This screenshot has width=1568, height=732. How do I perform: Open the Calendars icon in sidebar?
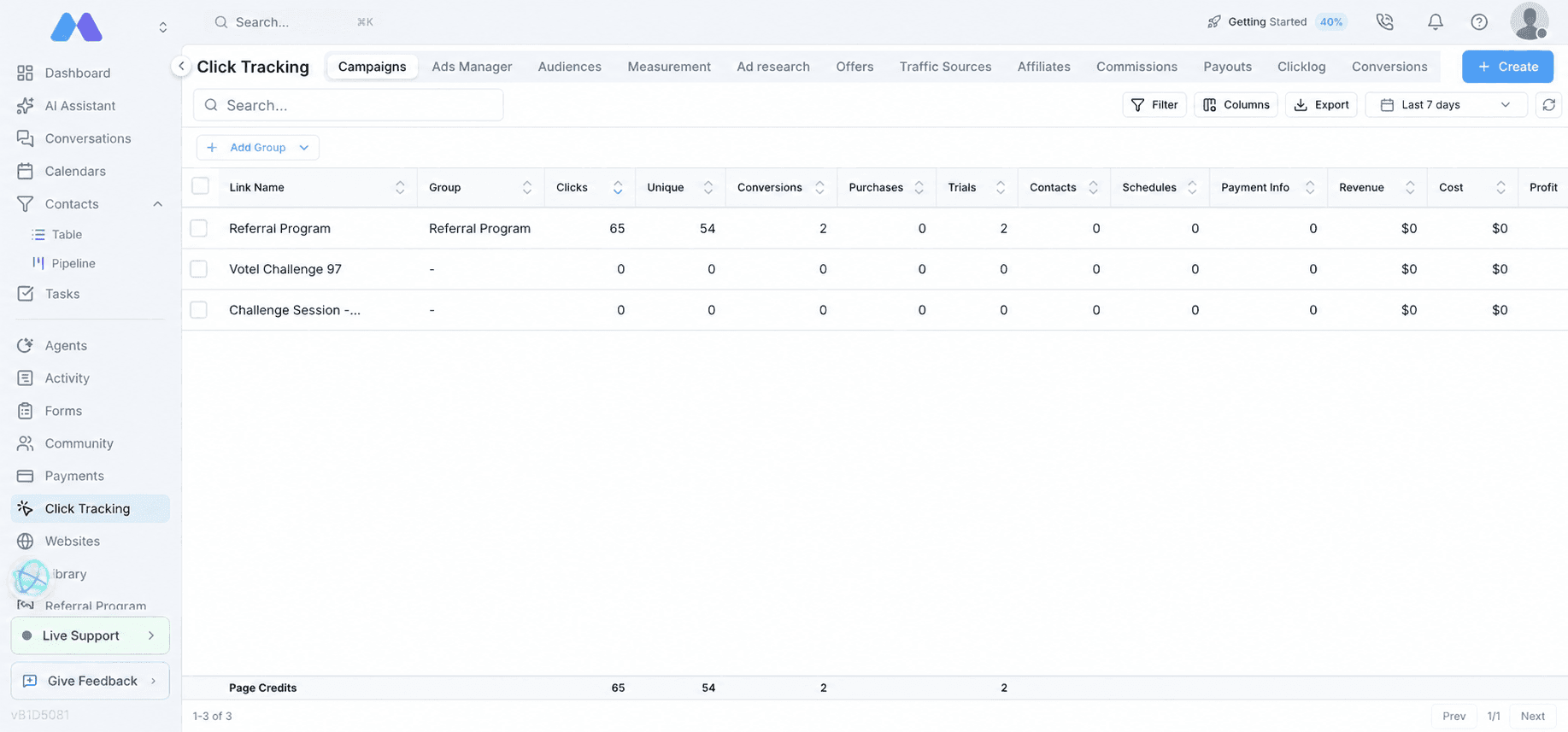(26, 171)
